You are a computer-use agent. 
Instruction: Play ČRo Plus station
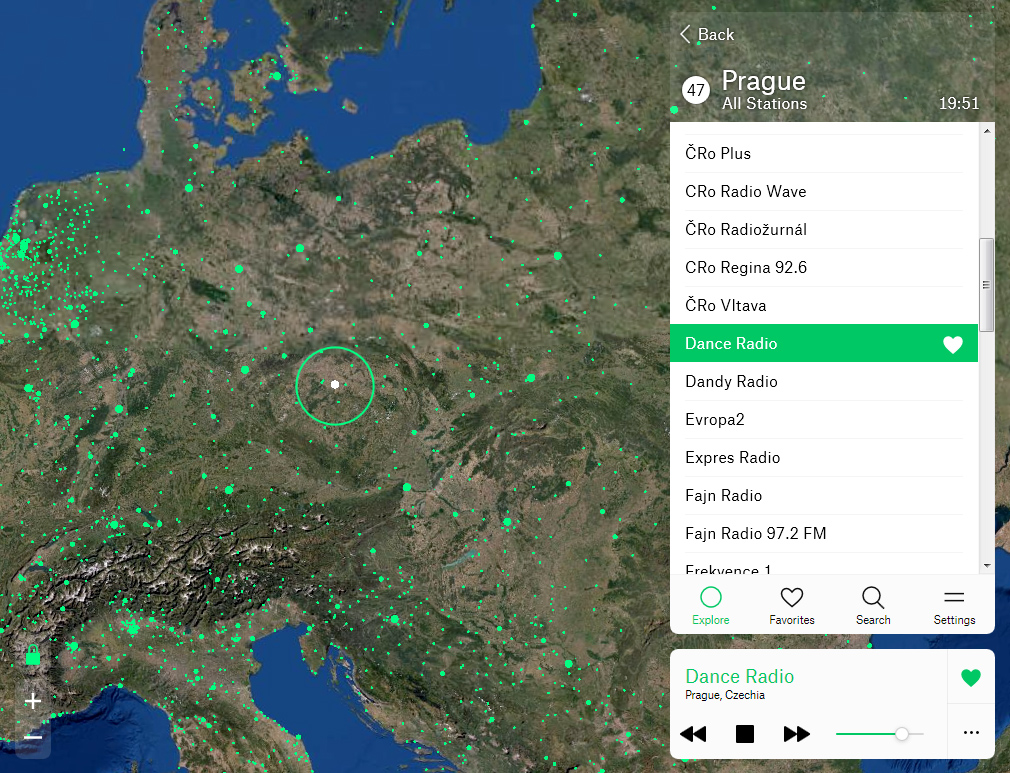pos(824,153)
